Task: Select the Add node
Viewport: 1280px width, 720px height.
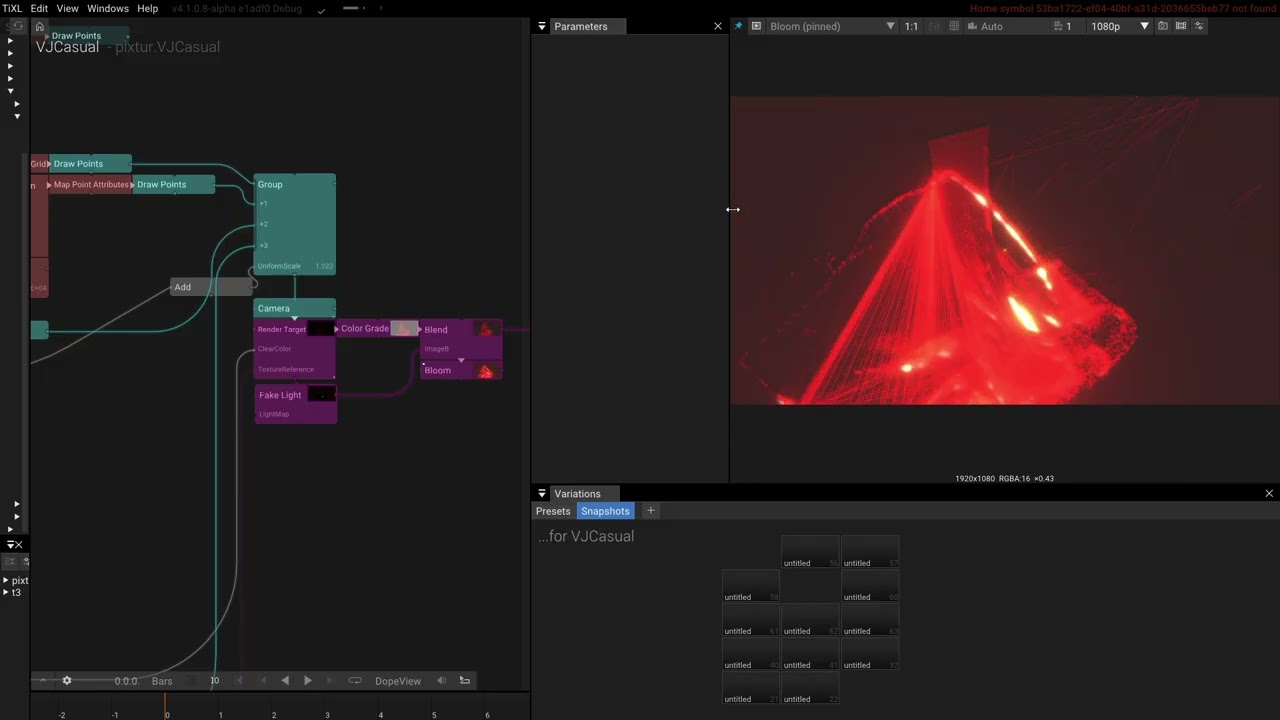Action: click(x=212, y=287)
